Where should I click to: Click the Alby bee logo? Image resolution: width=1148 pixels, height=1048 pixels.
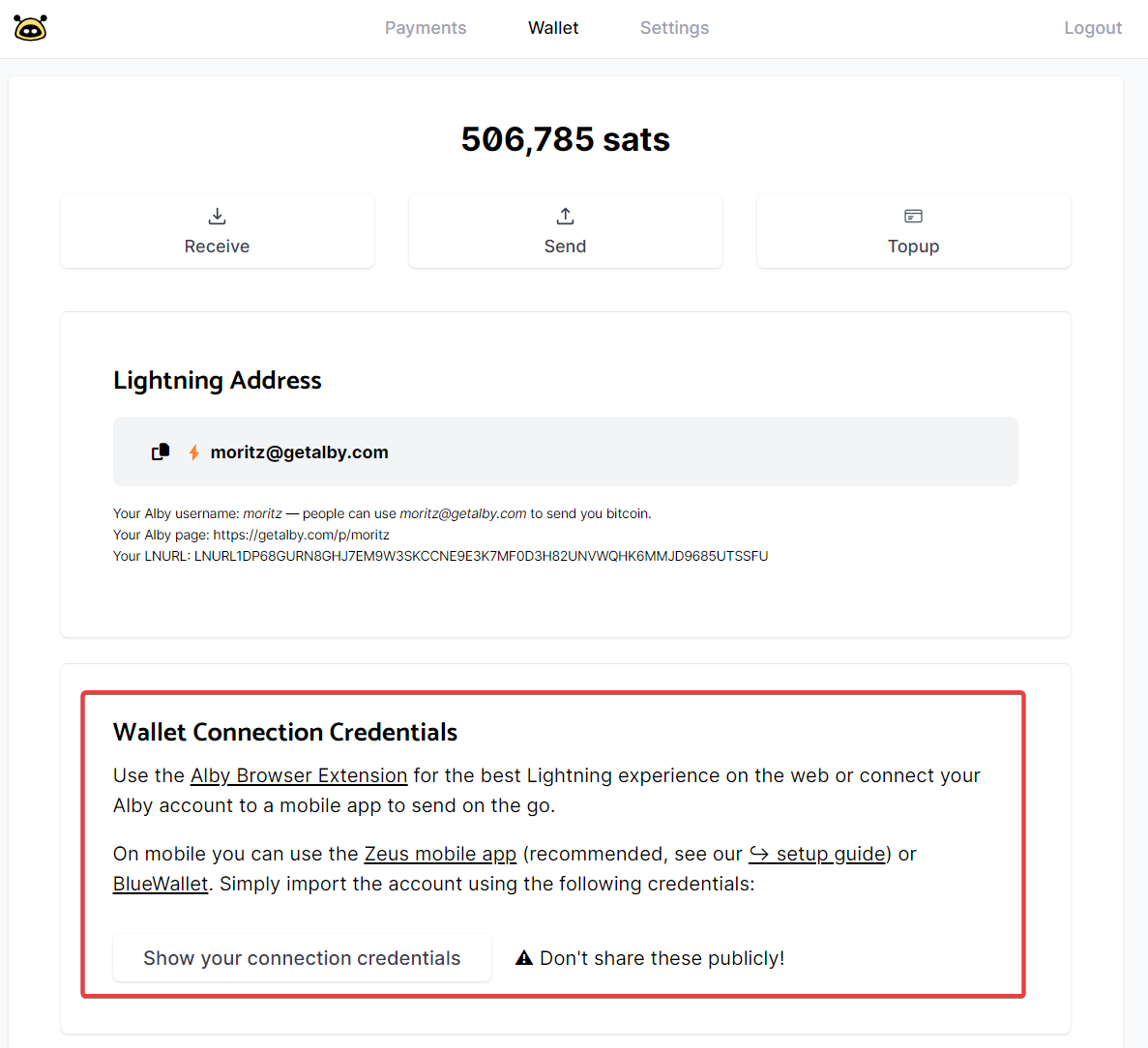[x=30, y=28]
